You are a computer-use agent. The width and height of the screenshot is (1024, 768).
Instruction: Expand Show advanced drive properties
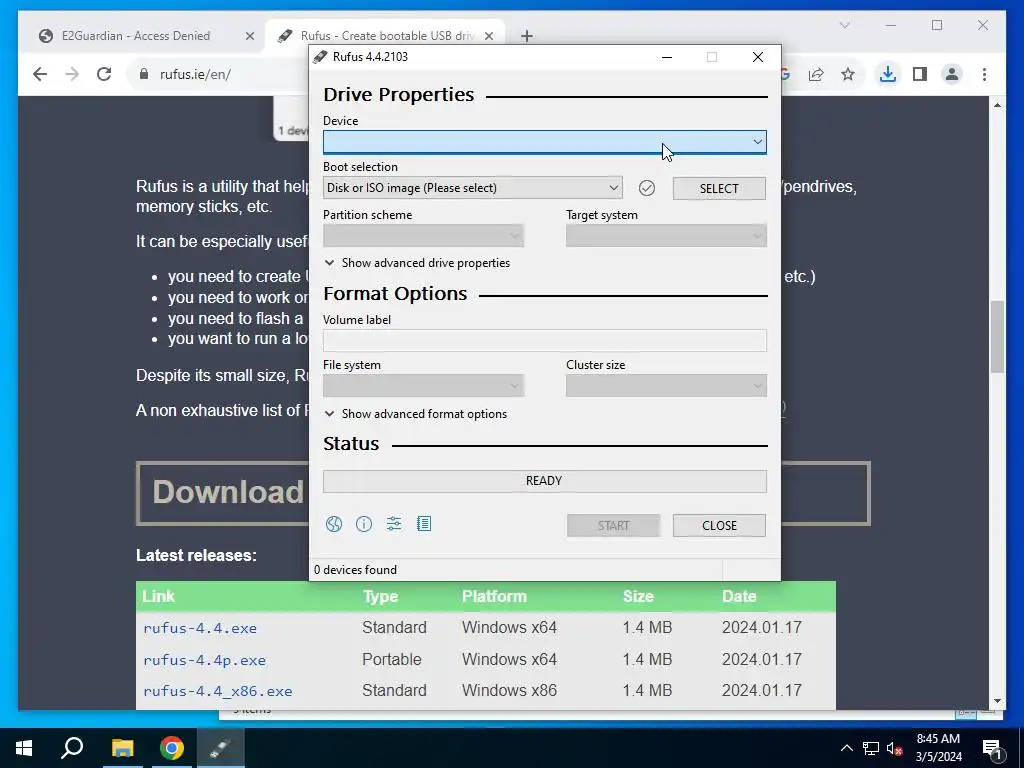417,263
